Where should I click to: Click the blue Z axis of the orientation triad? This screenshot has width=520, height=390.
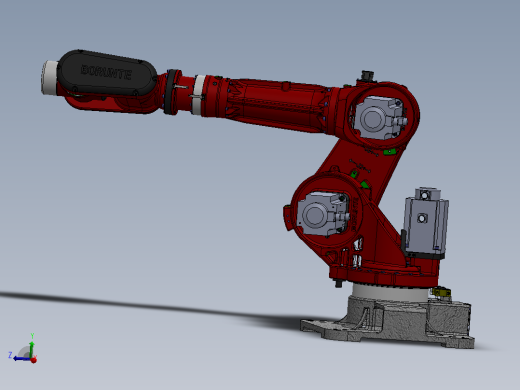21,359
